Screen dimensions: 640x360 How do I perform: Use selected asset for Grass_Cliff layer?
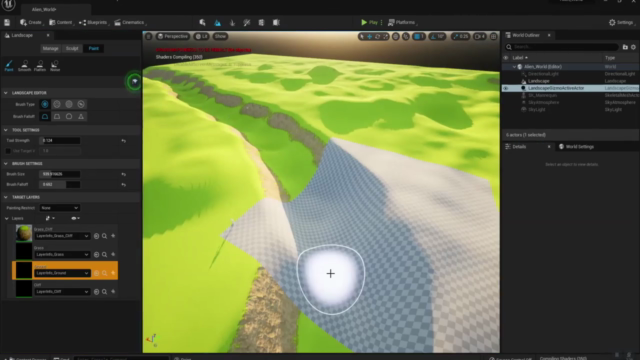pyautogui.click(x=96, y=236)
